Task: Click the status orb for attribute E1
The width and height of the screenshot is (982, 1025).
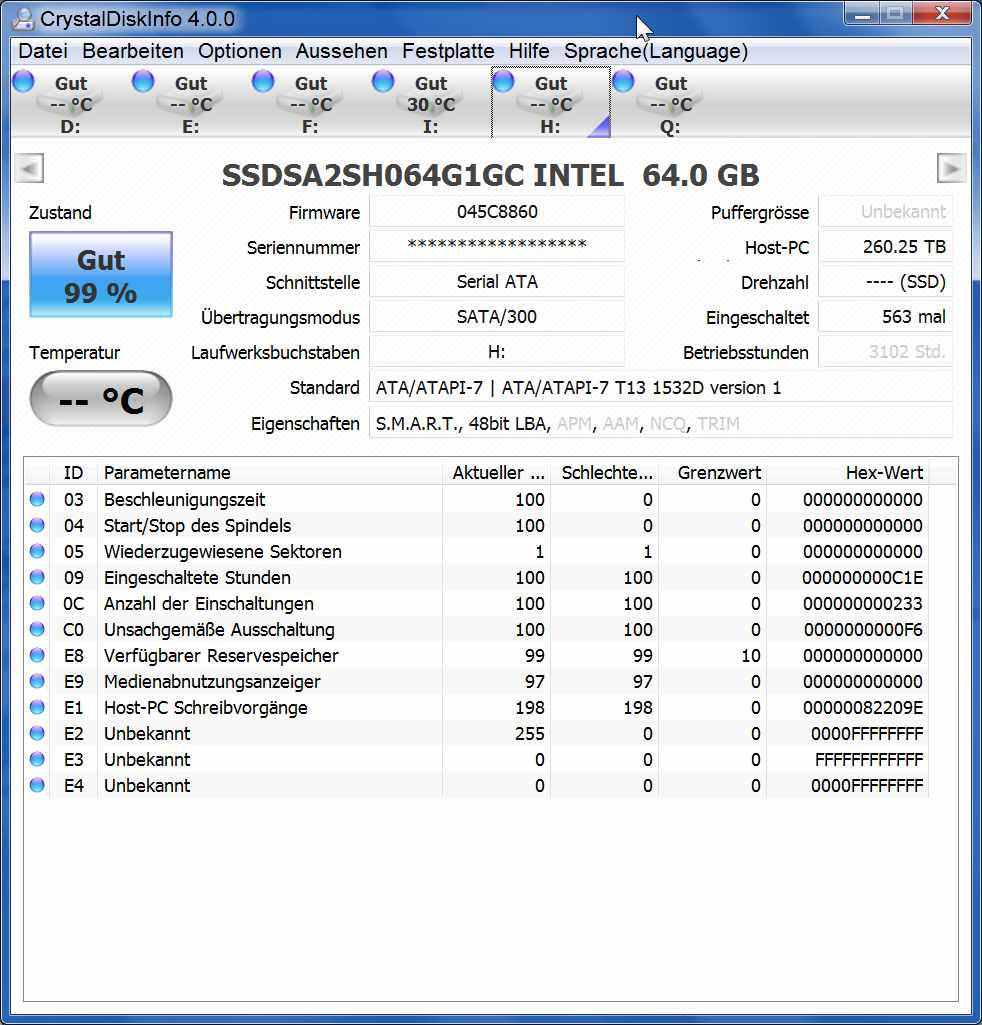Action: [37, 707]
